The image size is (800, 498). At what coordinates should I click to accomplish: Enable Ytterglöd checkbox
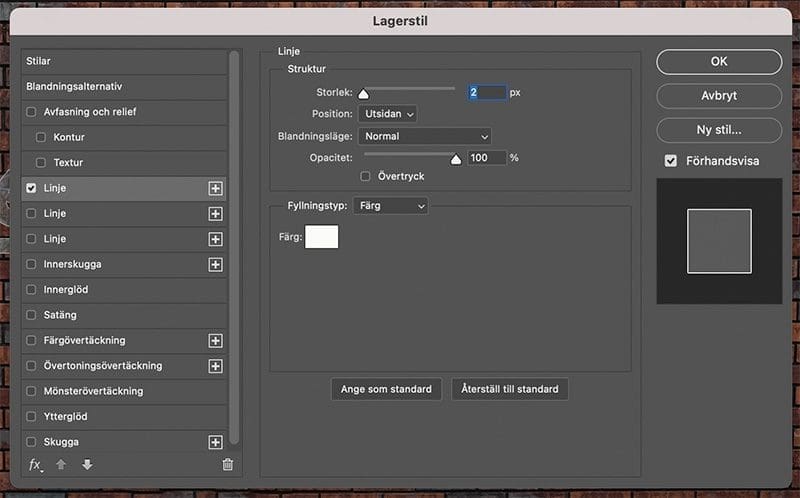coord(31,416)
